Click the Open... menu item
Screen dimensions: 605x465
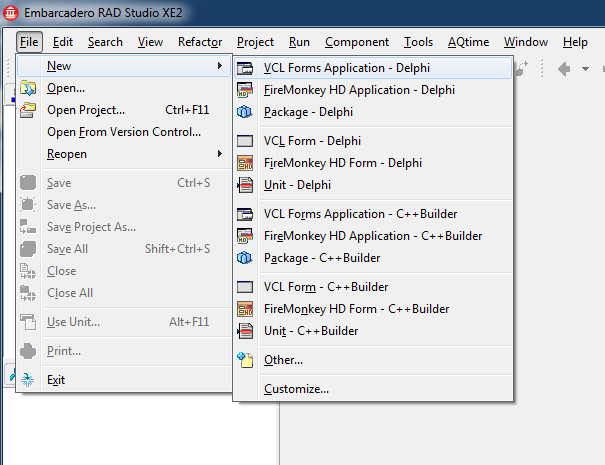[66, 88]
